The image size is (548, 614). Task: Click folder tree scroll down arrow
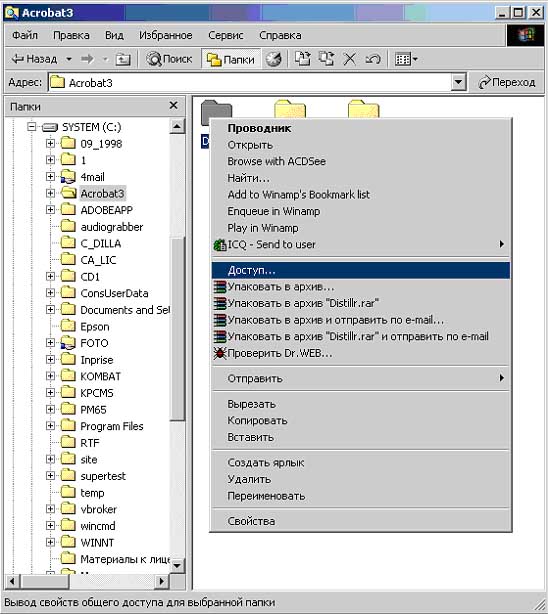tap(177, 566)
